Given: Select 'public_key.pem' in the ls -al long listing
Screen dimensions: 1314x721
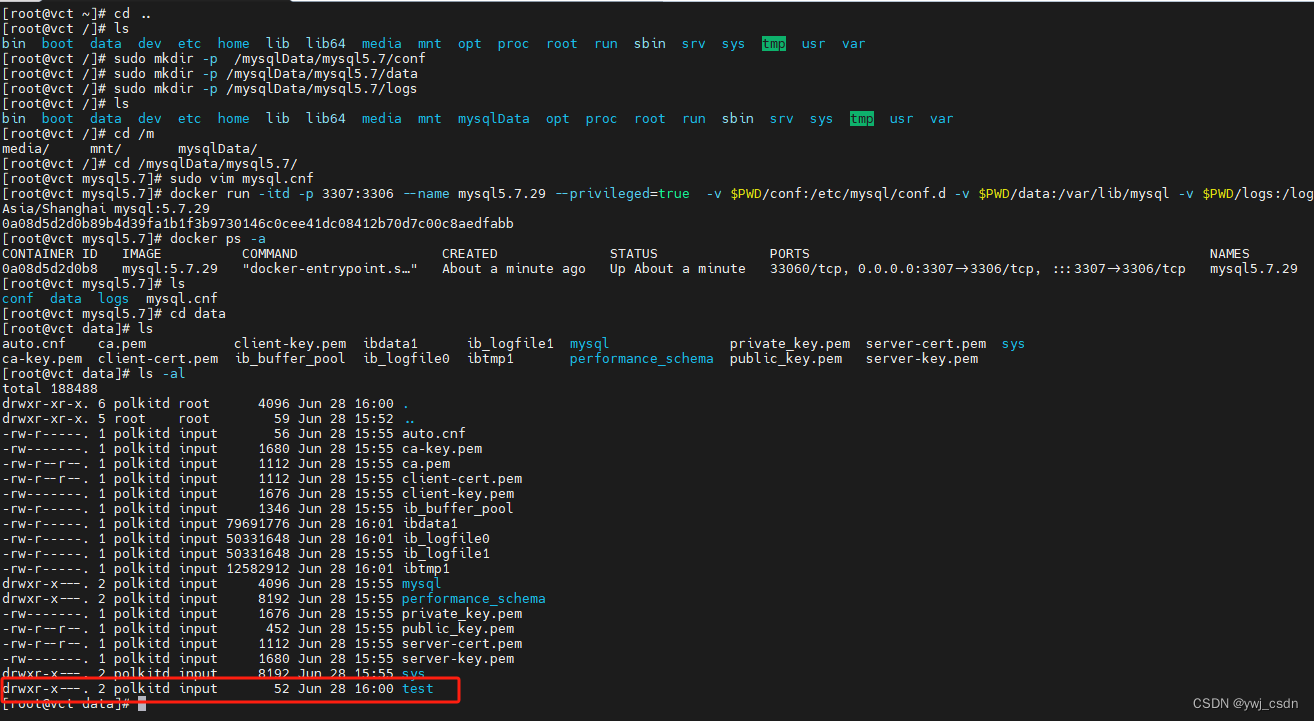Looking at the screenshot, I should tap(458, 629).
